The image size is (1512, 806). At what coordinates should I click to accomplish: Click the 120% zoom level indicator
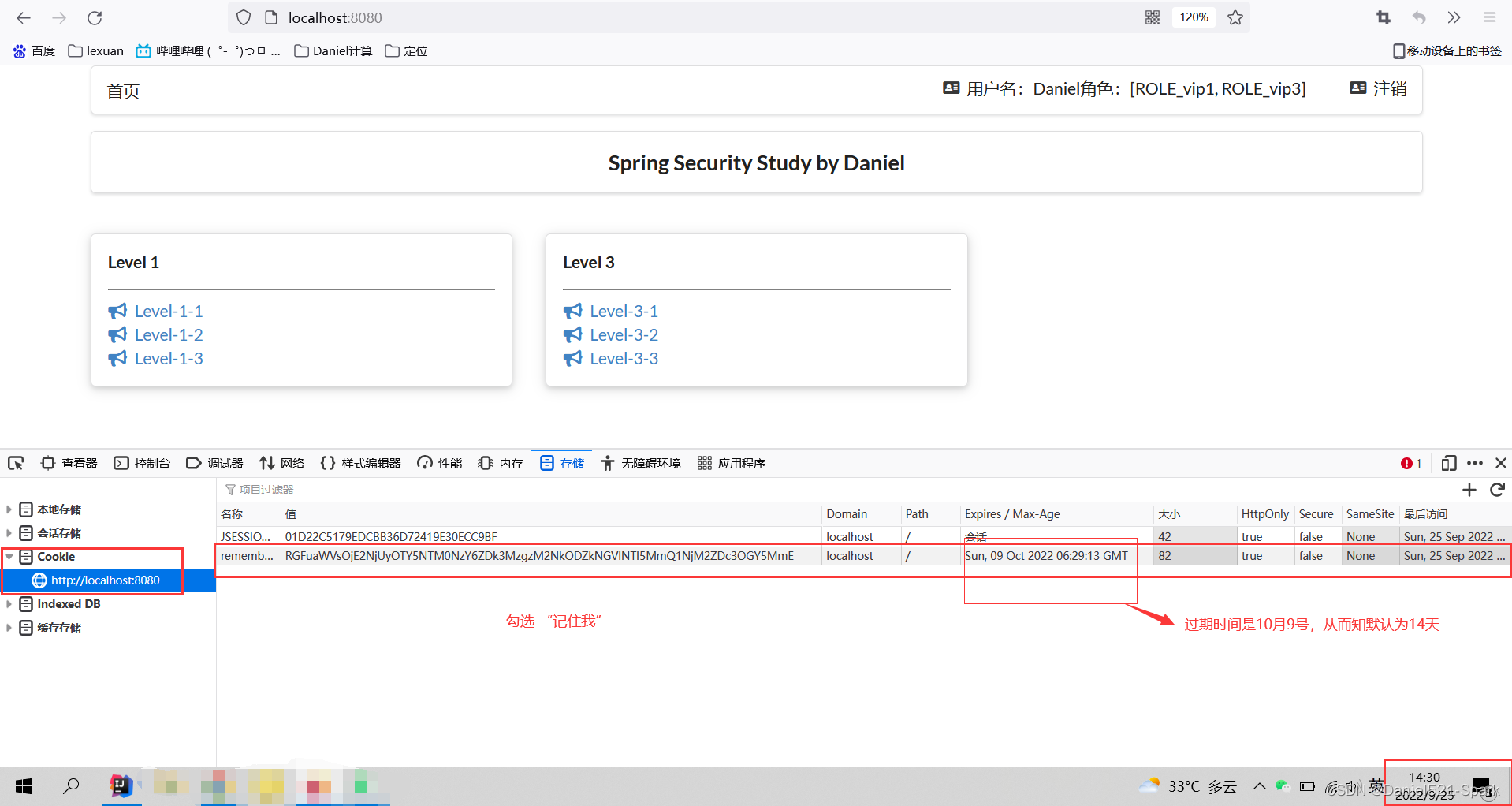(x=1194, y=17)
